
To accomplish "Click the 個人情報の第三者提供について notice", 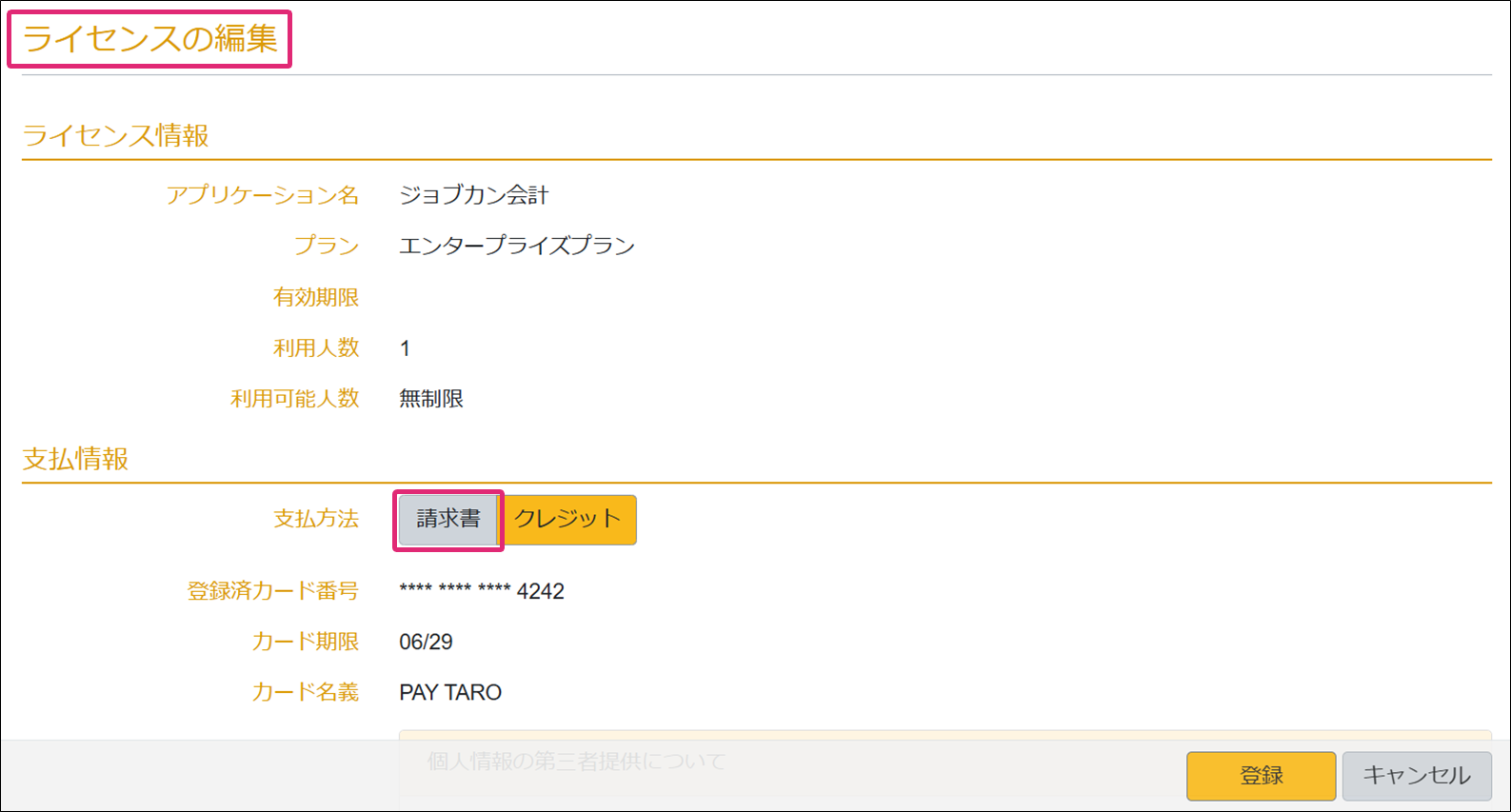I will tap(576, 761).
